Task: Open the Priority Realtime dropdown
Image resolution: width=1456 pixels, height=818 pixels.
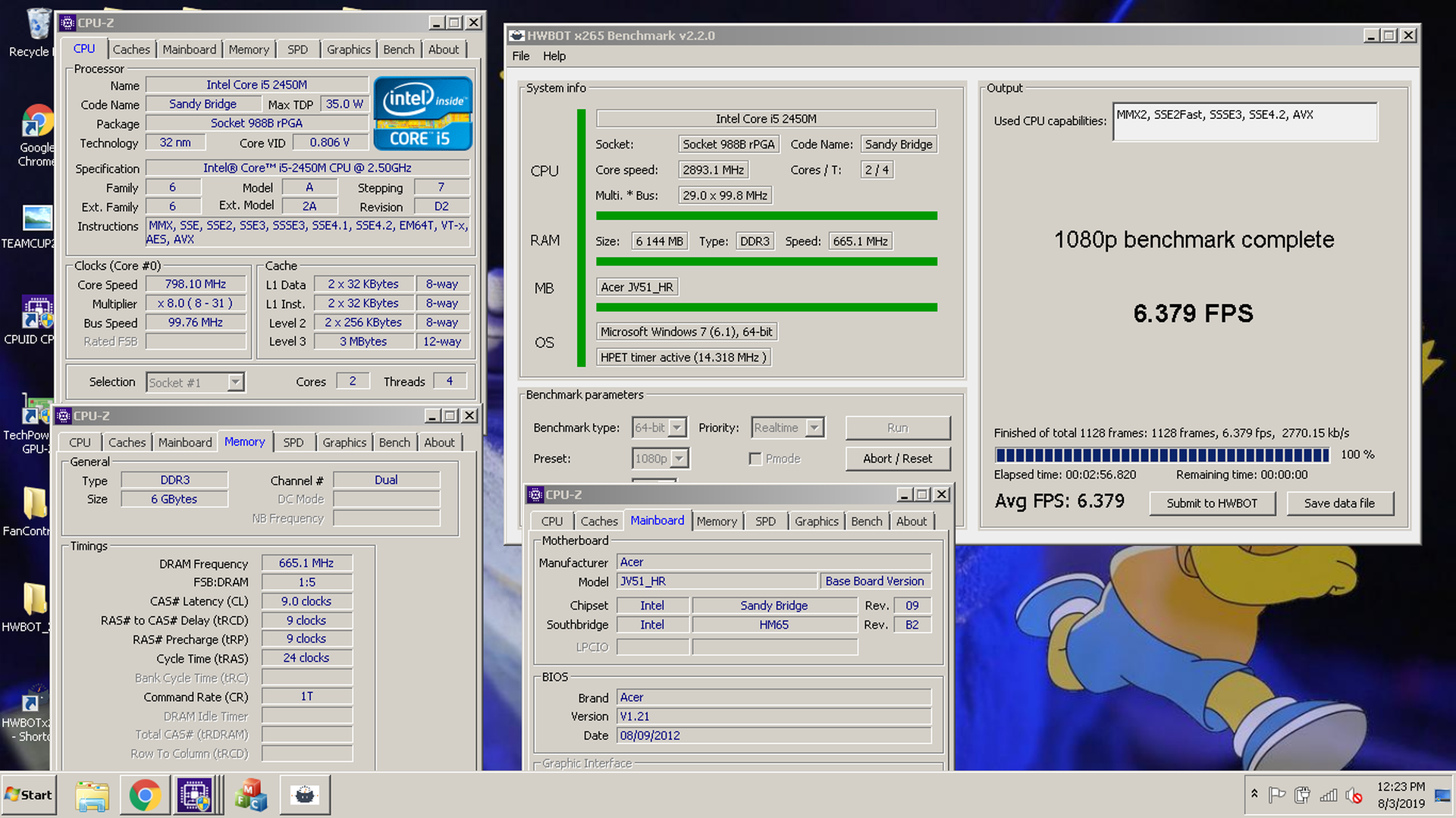Action: (x=787, y=428)
